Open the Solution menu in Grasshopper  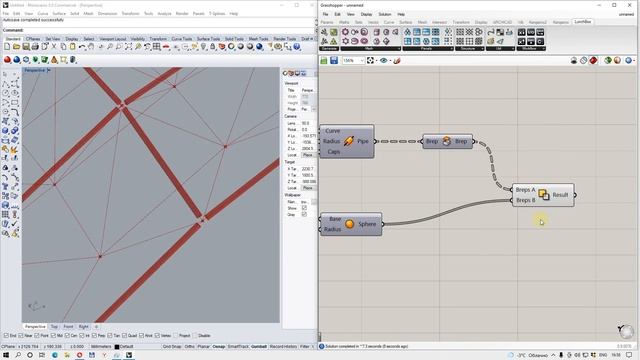[385, 14]
